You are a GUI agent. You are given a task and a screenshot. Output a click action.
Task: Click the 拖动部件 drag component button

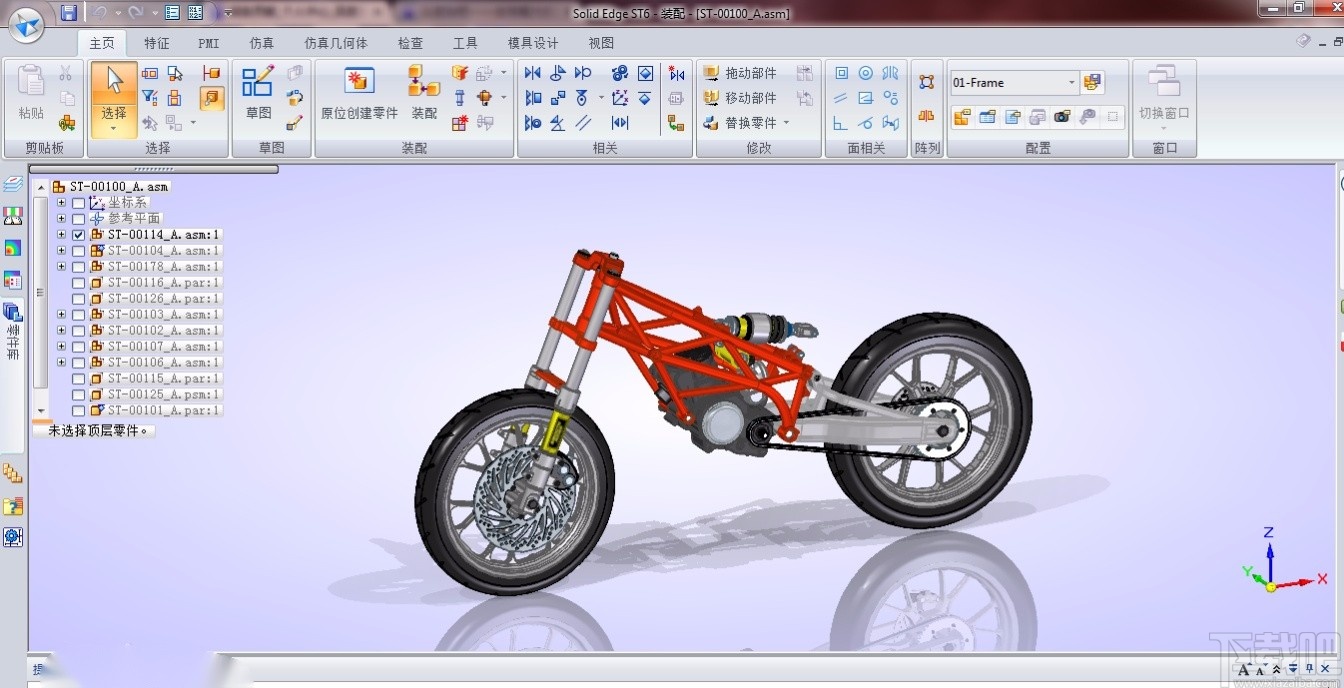740,73
